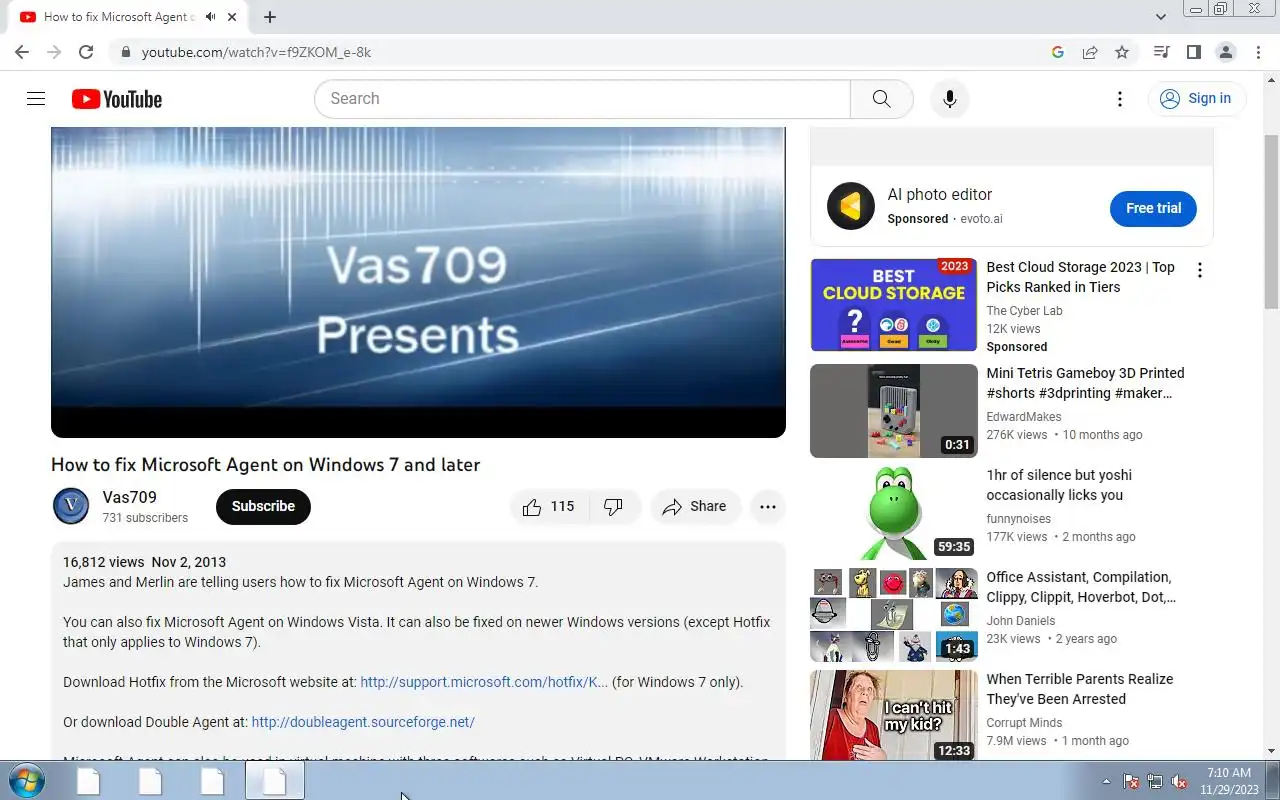Open the yoshi silence video thumbnail
The image size is (1280, 800).
[893, 513]
